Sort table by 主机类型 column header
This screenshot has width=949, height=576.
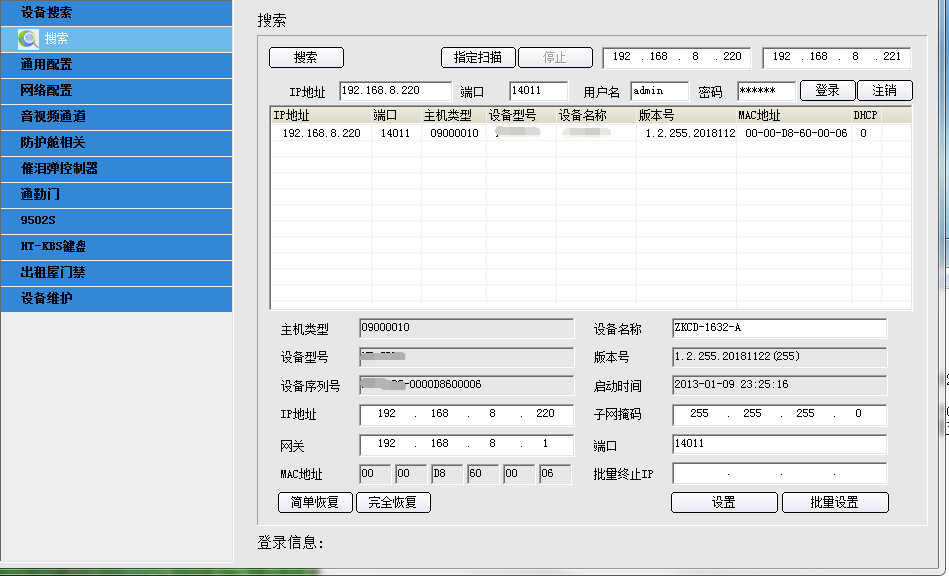coord(454,116)
